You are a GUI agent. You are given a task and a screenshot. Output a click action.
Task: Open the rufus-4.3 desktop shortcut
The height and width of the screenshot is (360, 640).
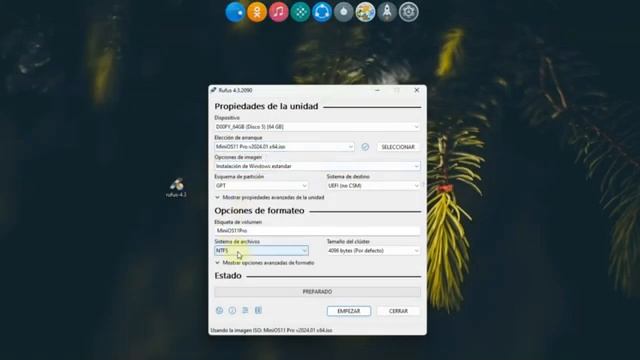tap(176, 188)
